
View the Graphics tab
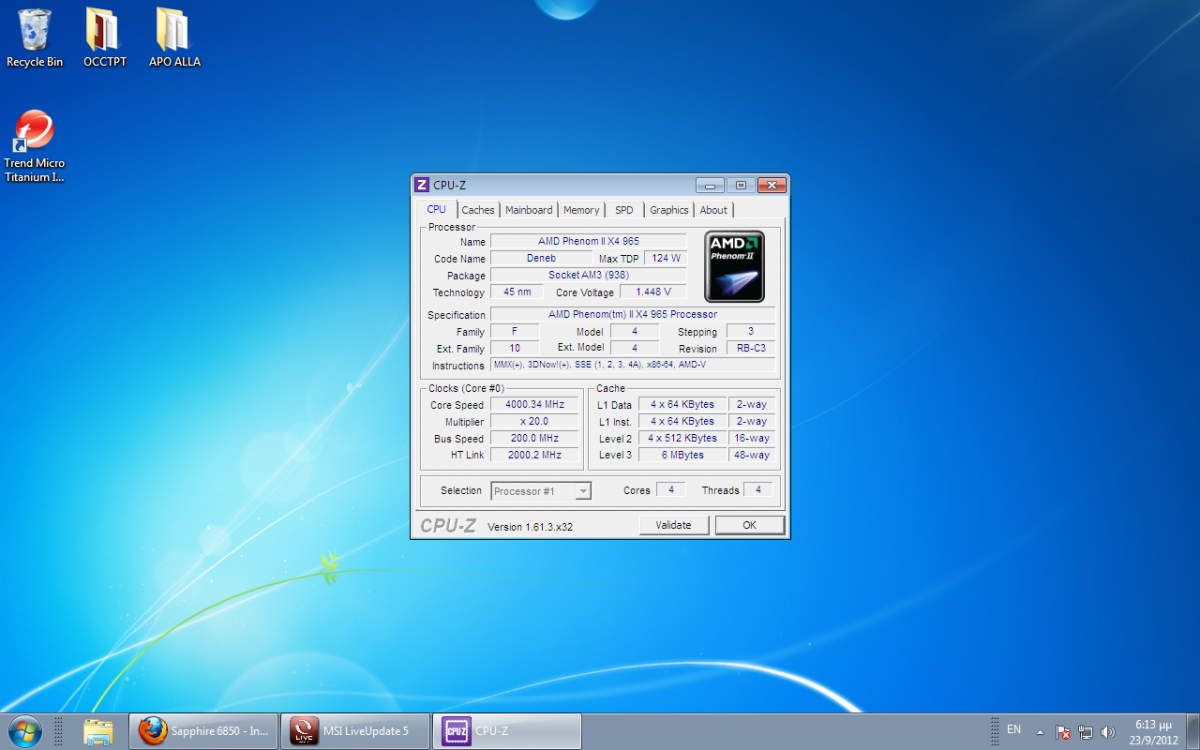(x=669, y=210)
